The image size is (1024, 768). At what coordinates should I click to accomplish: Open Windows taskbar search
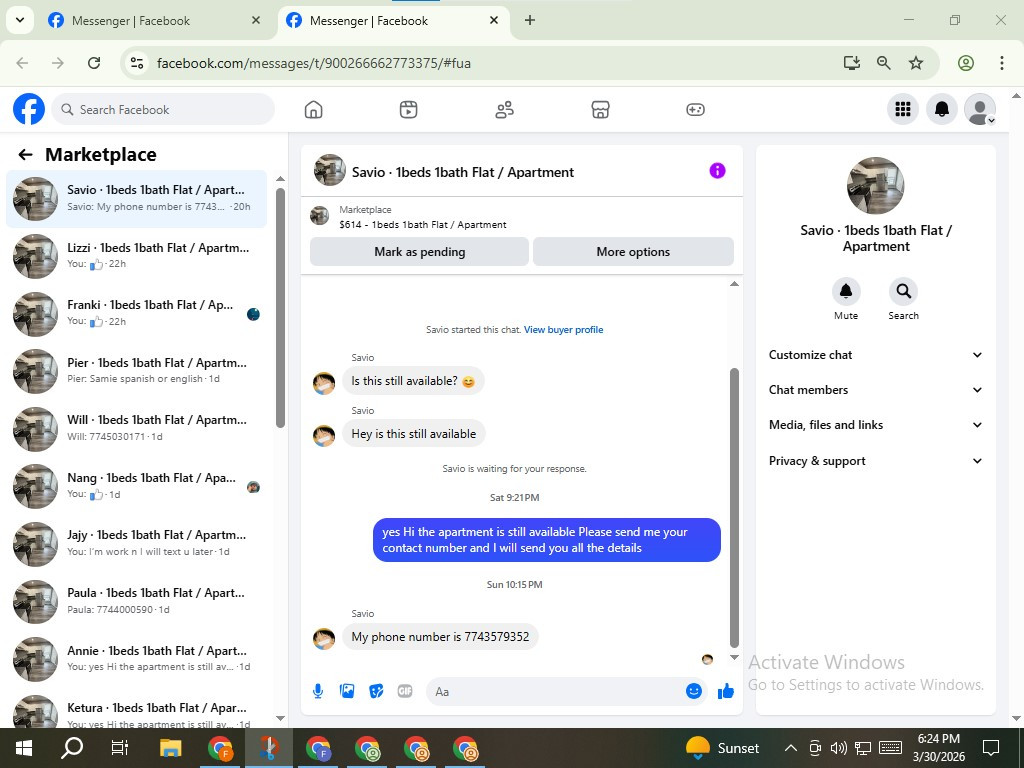point(72,748)
